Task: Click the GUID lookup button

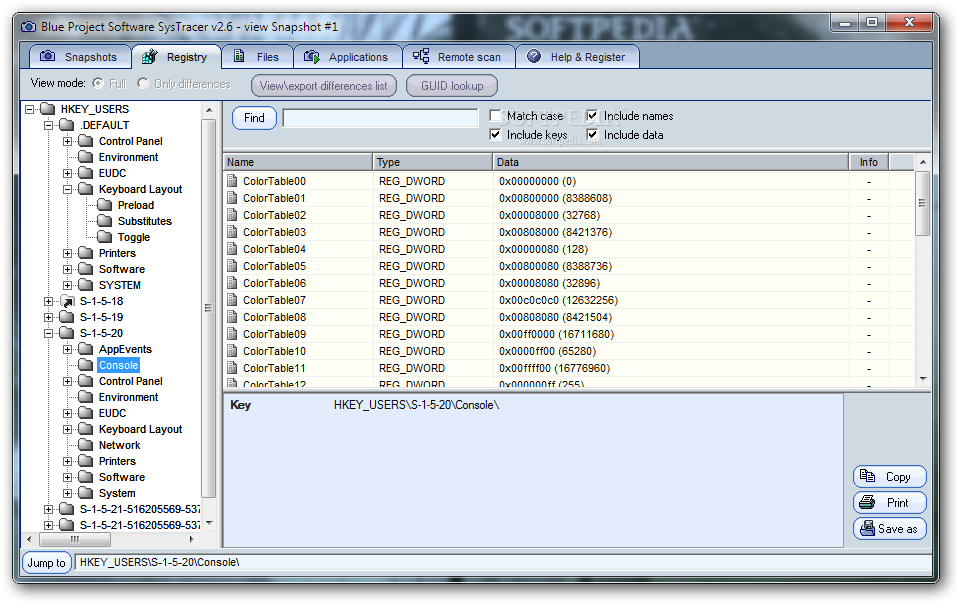Action: click(452, 86)
